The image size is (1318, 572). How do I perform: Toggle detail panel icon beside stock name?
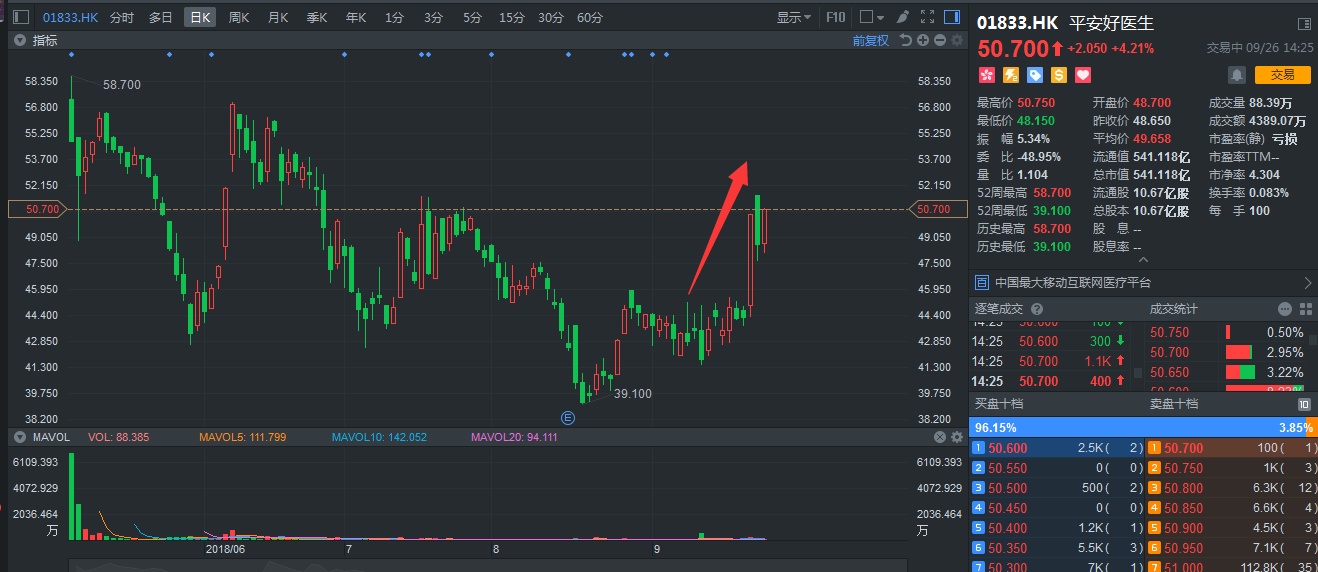1303,24
